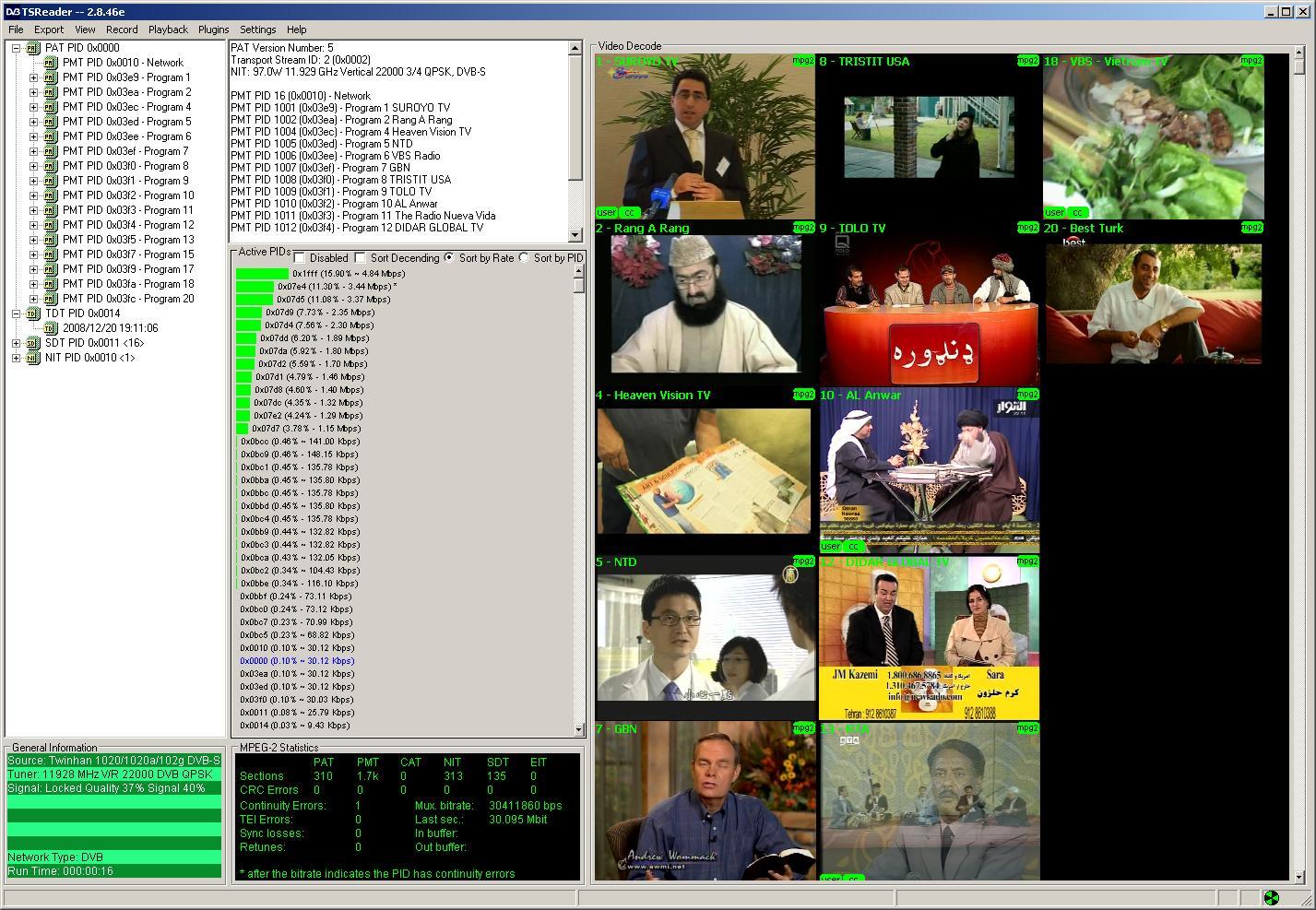Open the Plugins menu
The width and height of the screenshot is (1316, 910).
click(x=213, y=30)
